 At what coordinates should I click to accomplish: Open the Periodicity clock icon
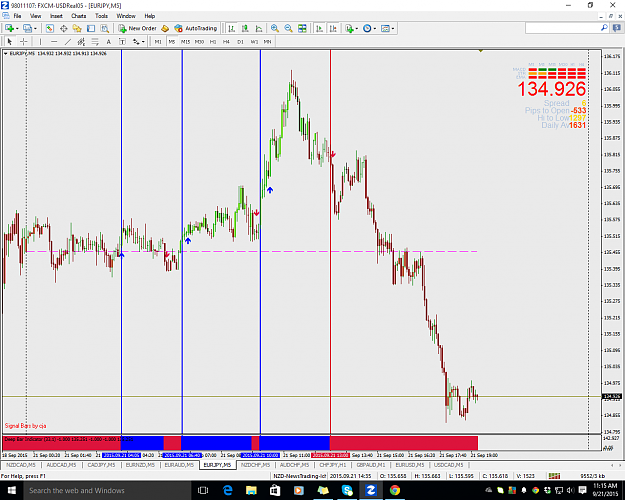pyautogui.click(x=367, y=28)
